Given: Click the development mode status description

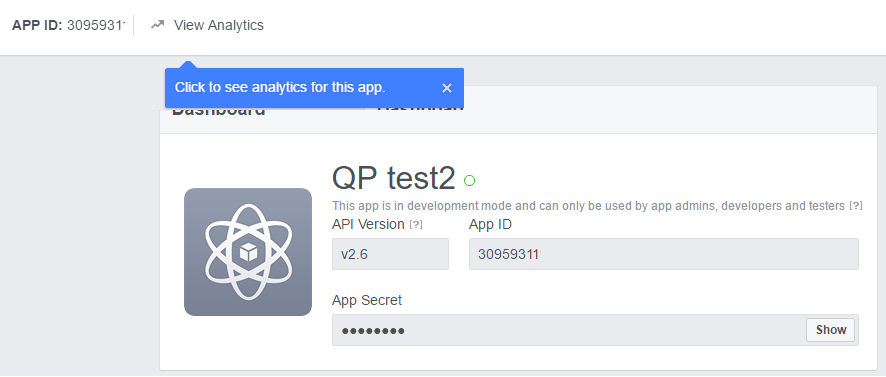Looking at the screenshot, I should pyautogui.click(x=588, y=206).
